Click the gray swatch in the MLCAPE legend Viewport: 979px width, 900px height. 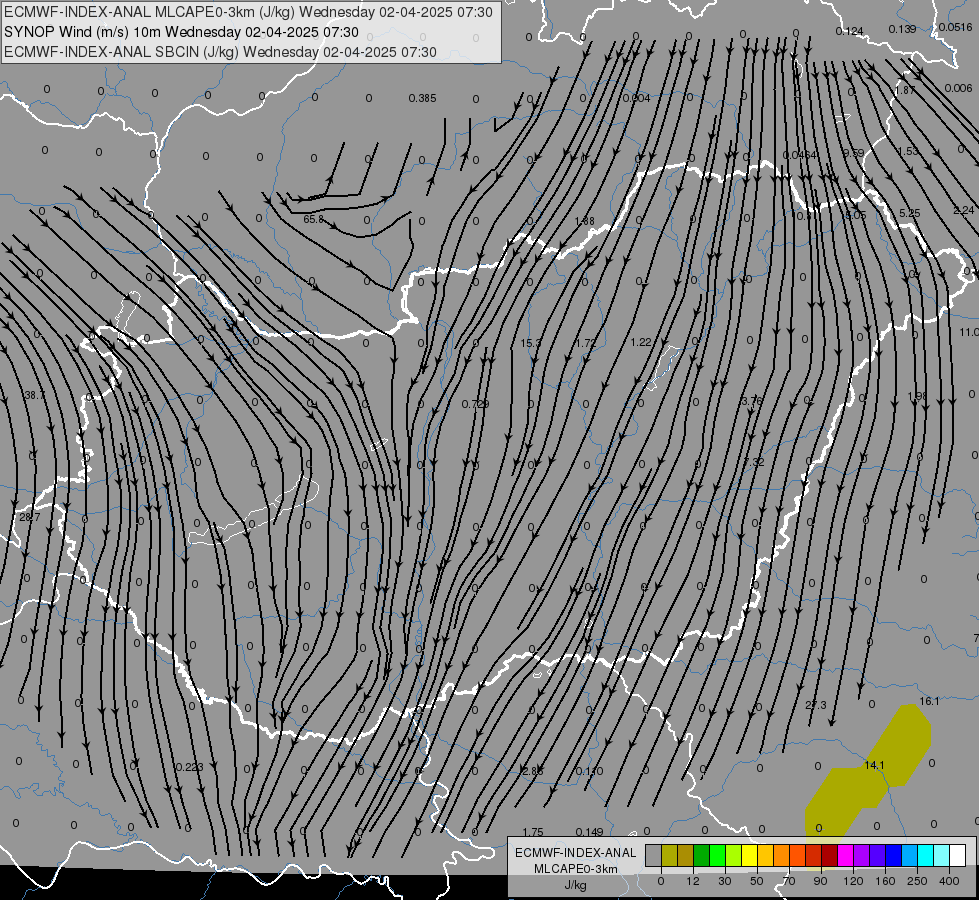[653, 856]
